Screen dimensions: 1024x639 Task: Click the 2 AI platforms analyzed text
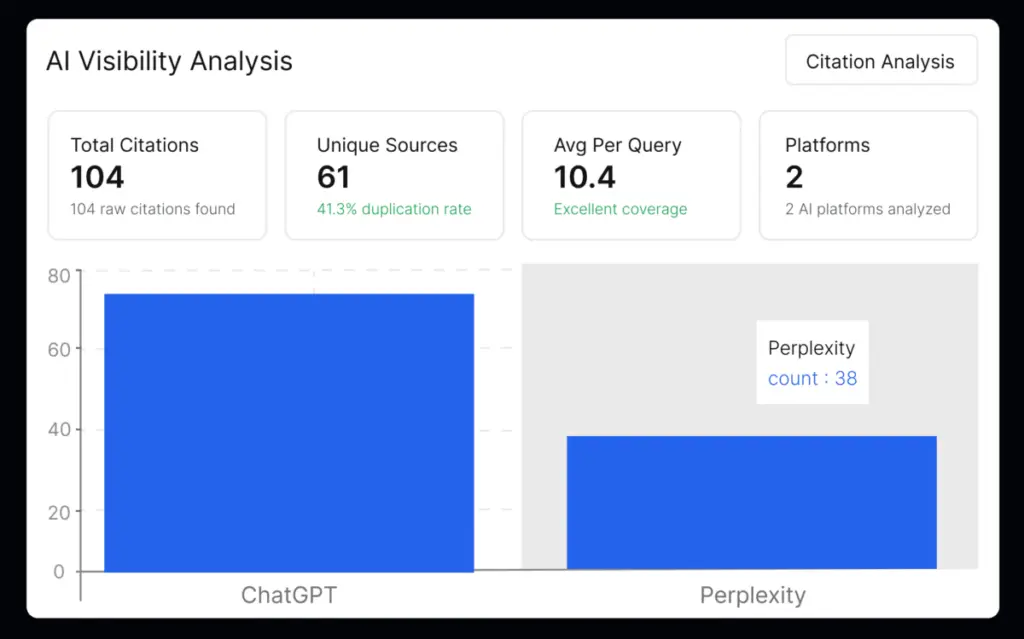(x=866, y=209)
